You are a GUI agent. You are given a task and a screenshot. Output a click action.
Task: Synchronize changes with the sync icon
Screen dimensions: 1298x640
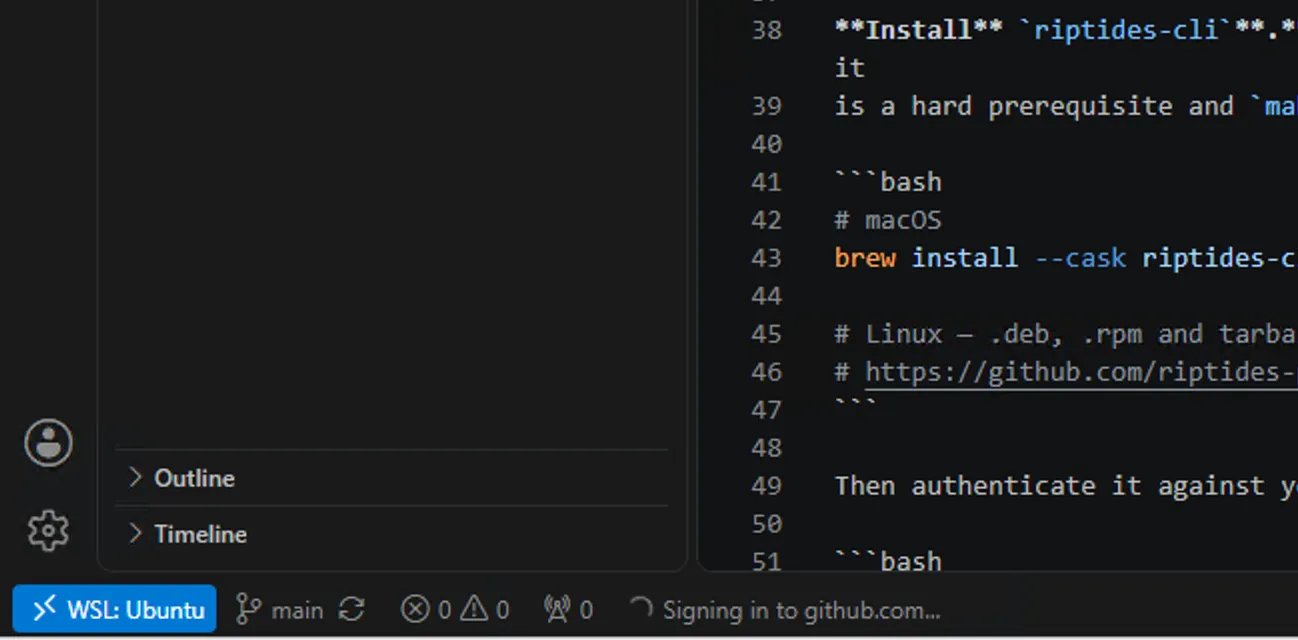(352, 609)
